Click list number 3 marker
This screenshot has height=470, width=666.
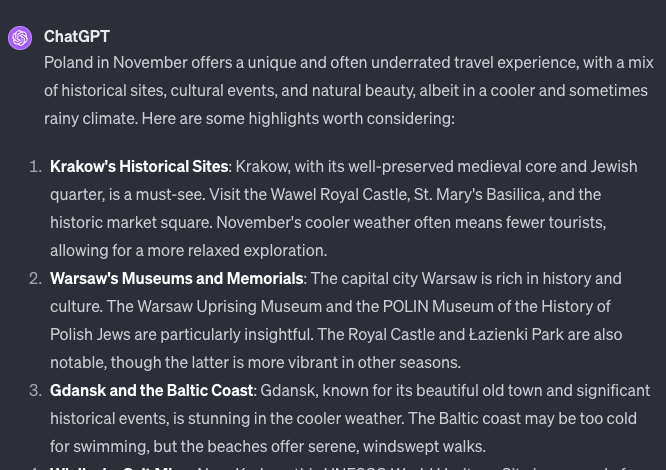tap(35, 390)
